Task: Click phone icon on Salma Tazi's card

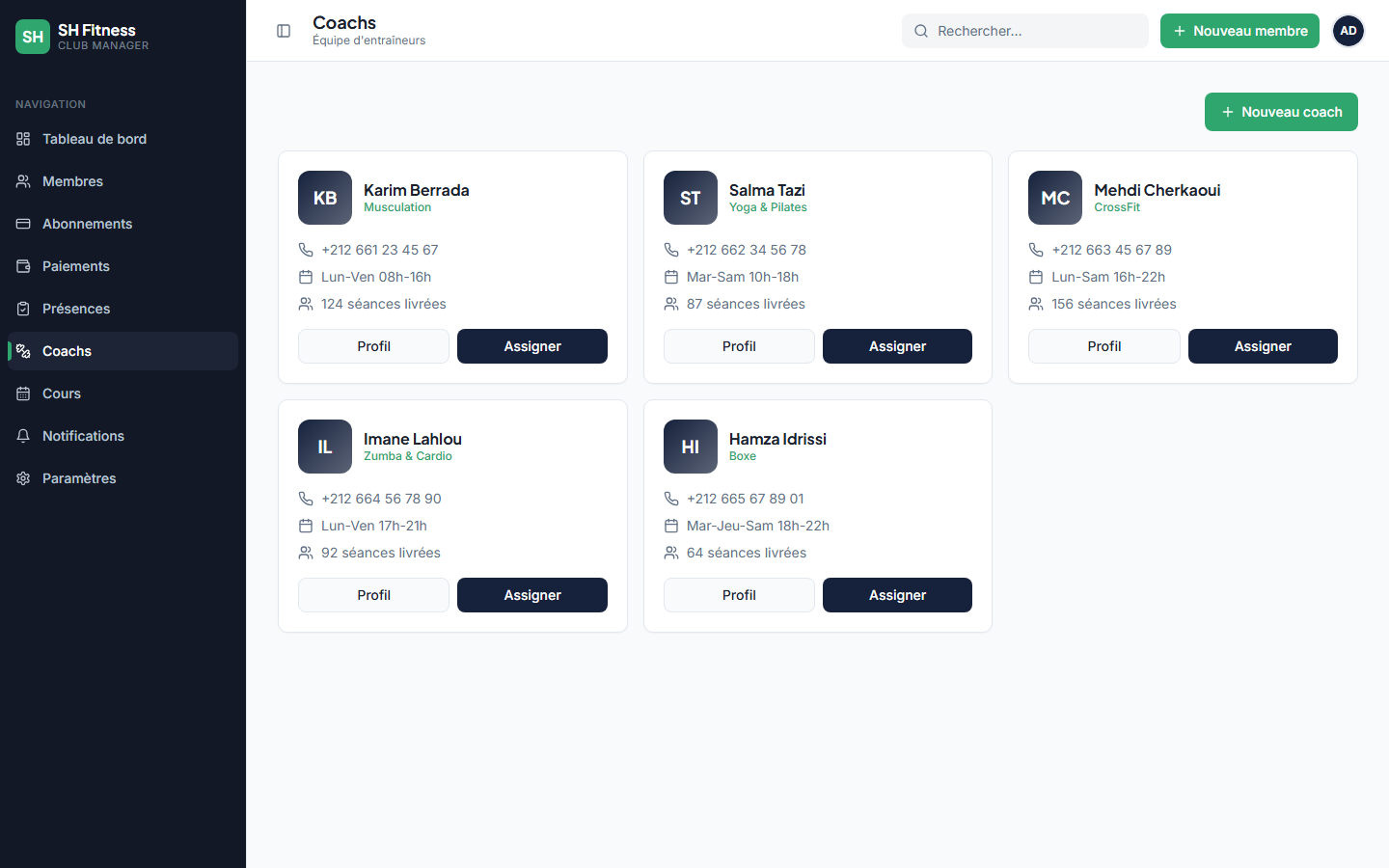Action: click(x=671, y=250)
